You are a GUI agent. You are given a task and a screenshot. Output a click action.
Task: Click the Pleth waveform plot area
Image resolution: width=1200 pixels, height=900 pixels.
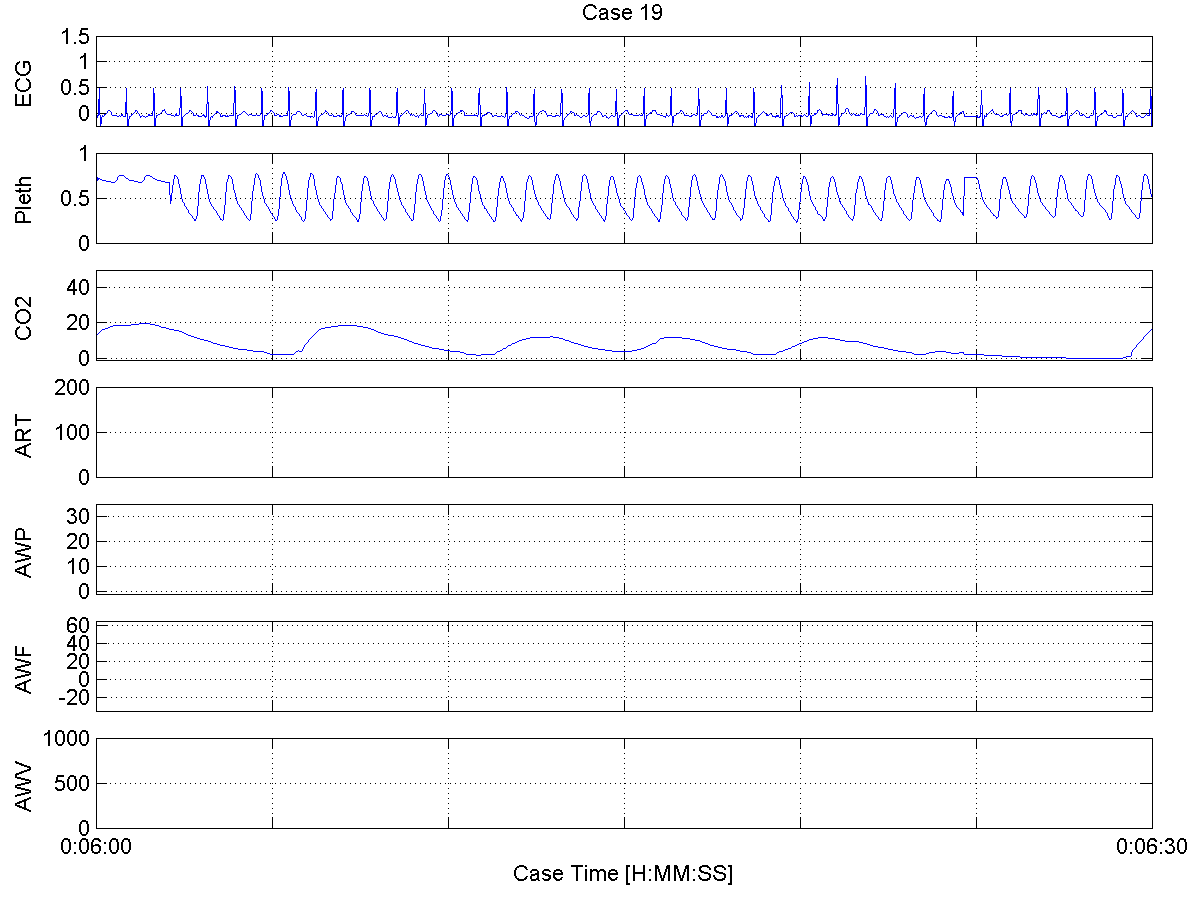coord(624,198)
